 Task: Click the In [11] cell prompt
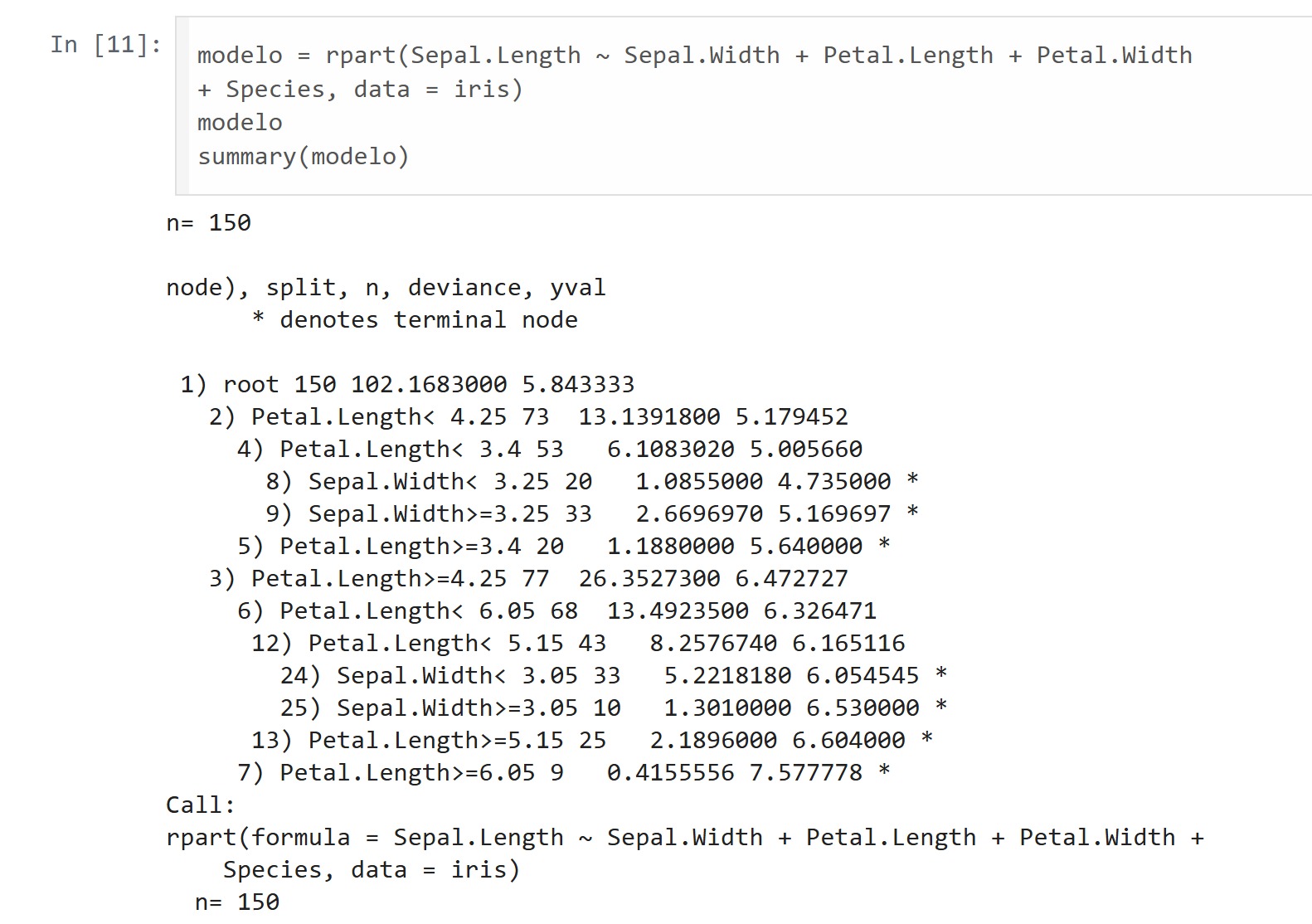[105, 45]
